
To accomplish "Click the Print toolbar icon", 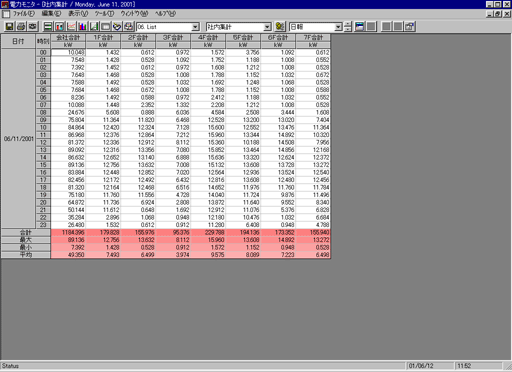I will pos(21,26).
